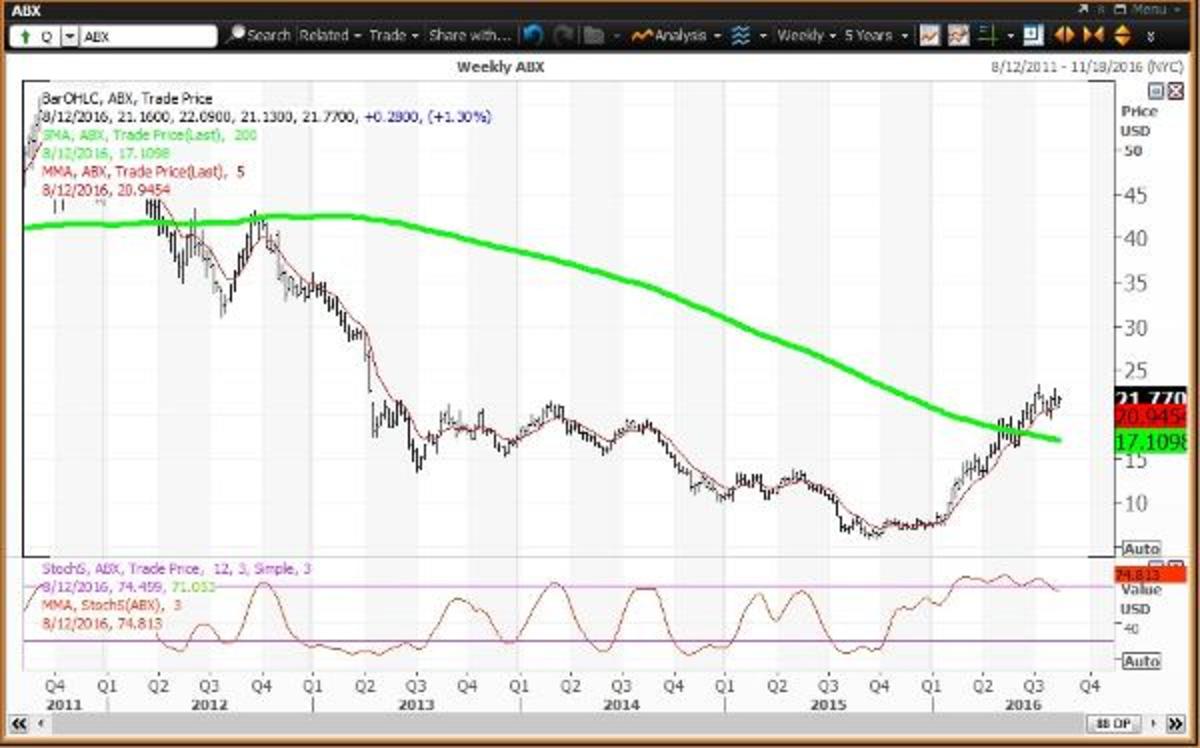The height and width of the screenshot is (748, 1200).
Task: Click the toolbar overflow chevron
Action: [1151, 36]
